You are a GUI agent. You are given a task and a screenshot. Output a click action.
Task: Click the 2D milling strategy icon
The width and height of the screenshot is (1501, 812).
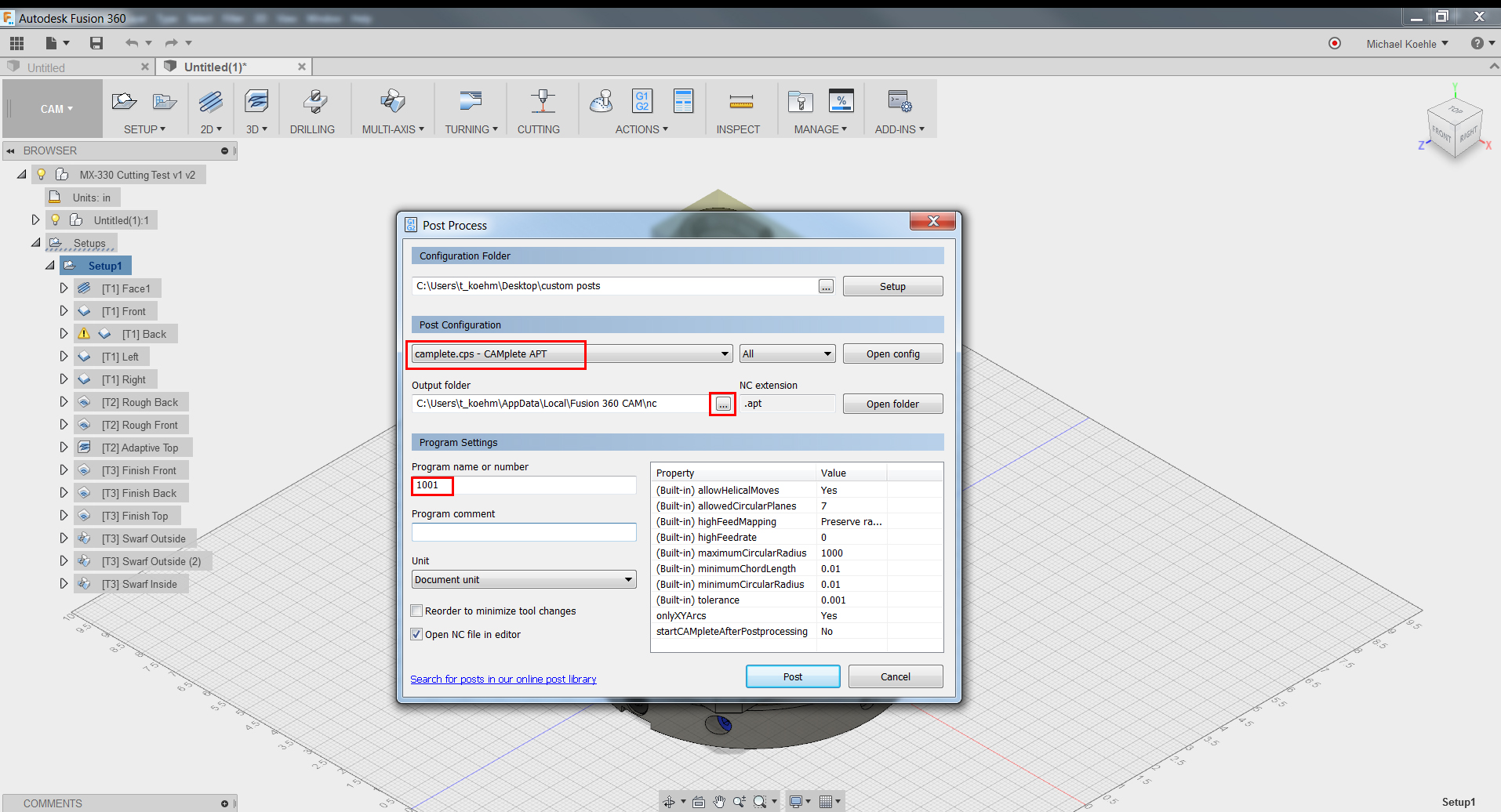tap(211, 101)
